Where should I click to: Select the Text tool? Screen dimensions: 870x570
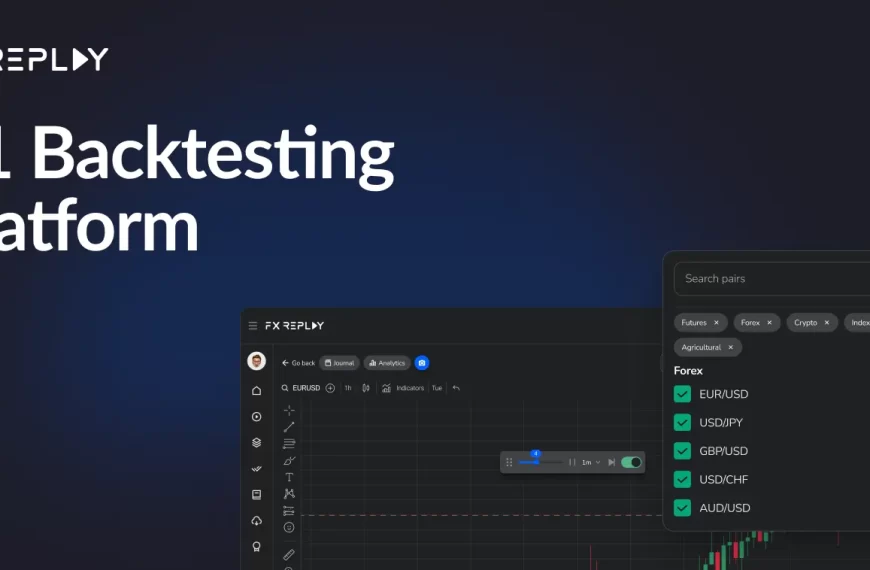[x=289, y=477]
